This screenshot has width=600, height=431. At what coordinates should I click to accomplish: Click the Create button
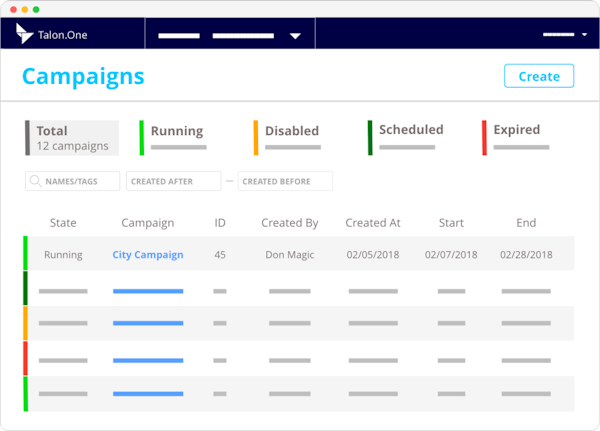539,76
